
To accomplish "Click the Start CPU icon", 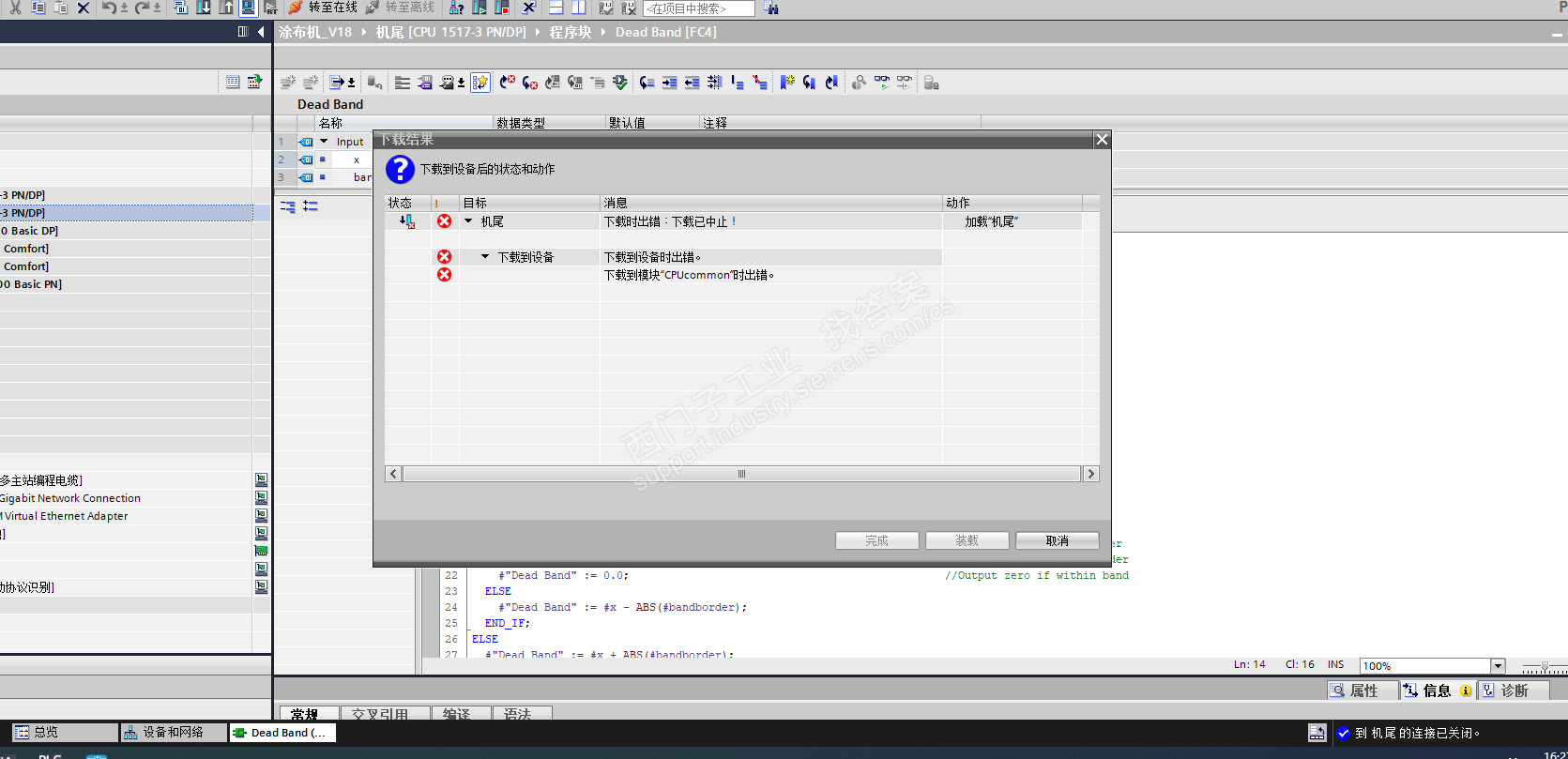I will (480, 8).
